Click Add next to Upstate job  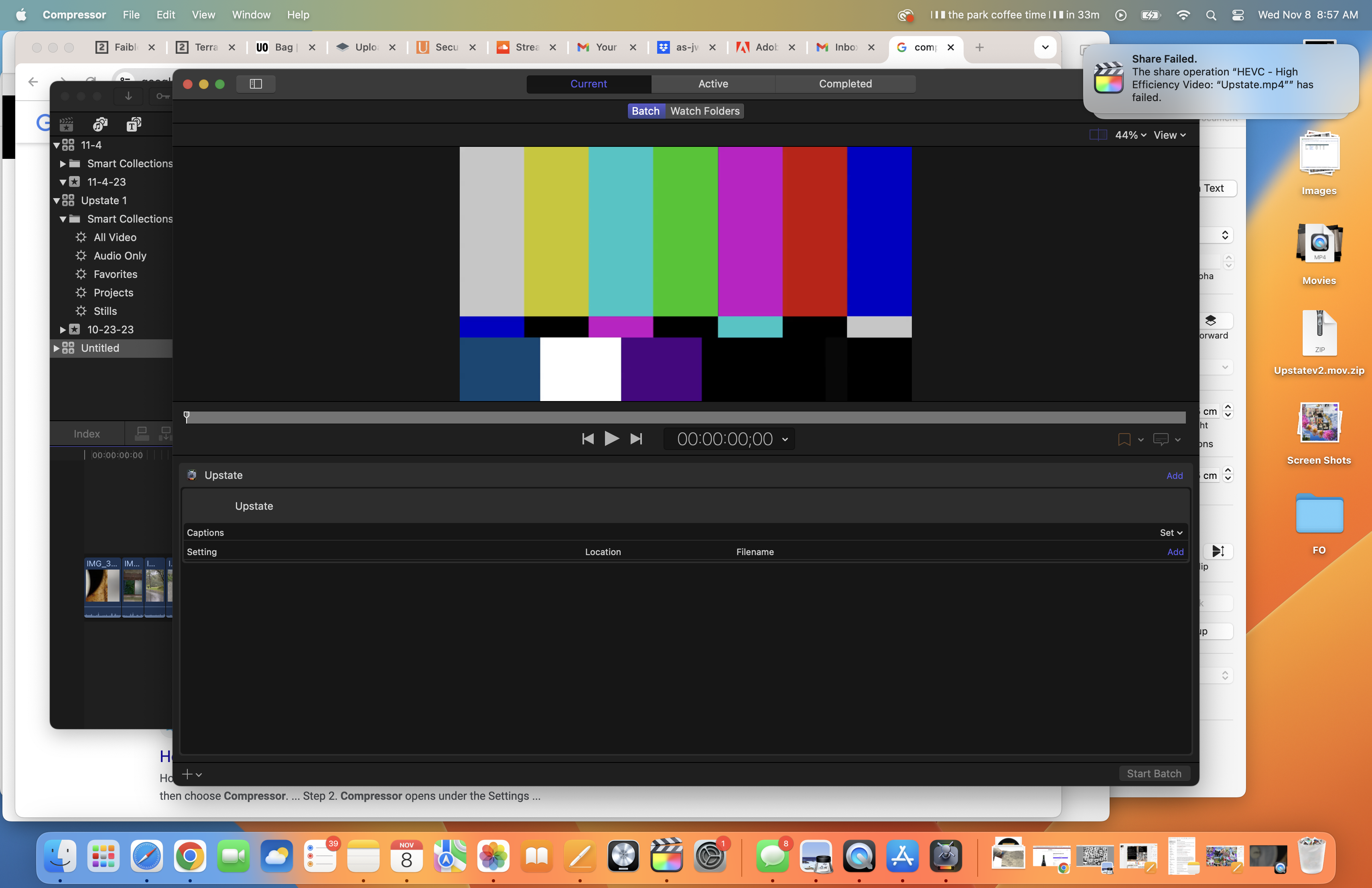pyautogui.click(x=1174, y=475)
